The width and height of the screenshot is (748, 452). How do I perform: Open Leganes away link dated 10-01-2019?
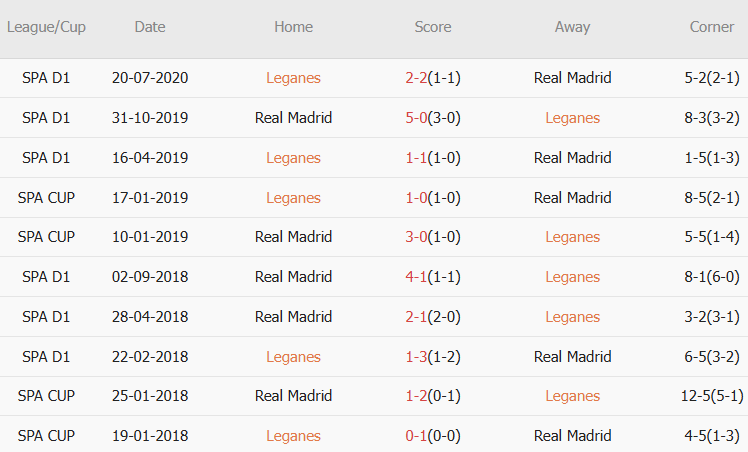pyautogui.click(x=573, y=237)
